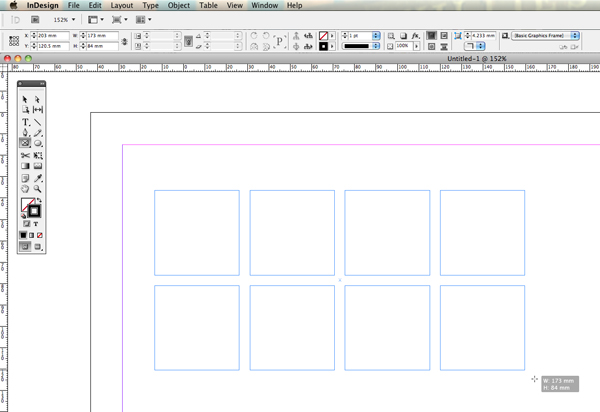
Task: Switch to Normal view mode button
Action: (x=25, y=247)
